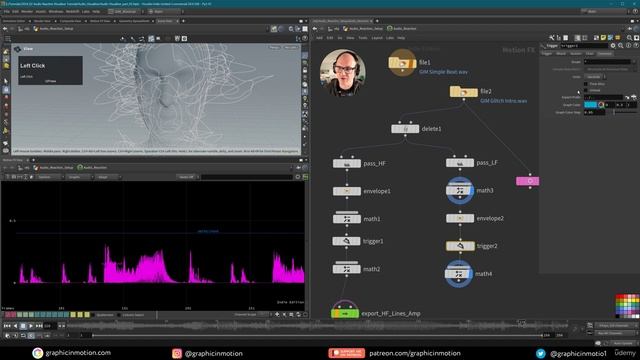Image resolution: width=640 pixels, height=360 pixels.
Task: Select the delete1 node
Action: tap(405, 129)
